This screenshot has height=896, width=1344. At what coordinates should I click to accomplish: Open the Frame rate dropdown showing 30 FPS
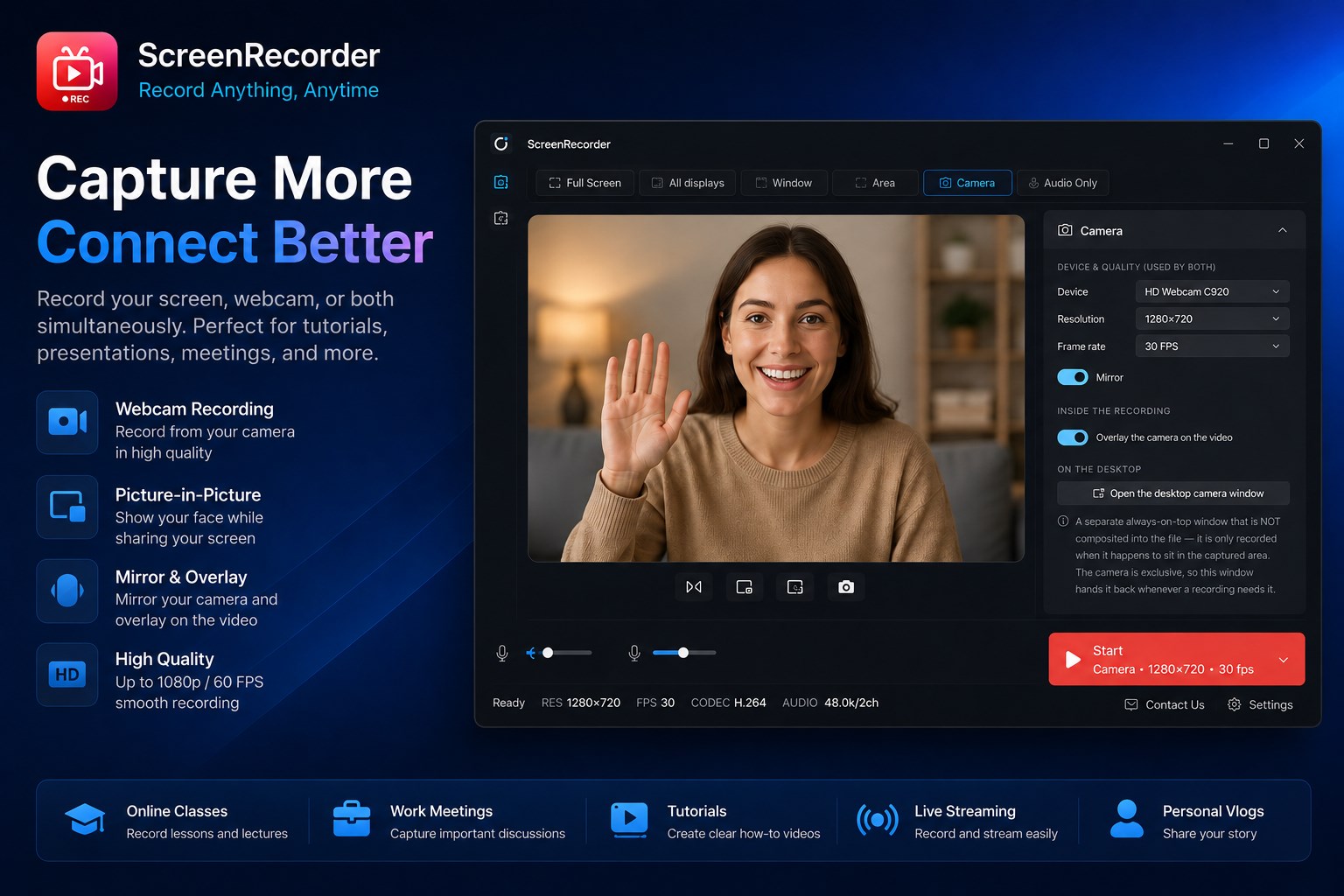click(1212, 346)
